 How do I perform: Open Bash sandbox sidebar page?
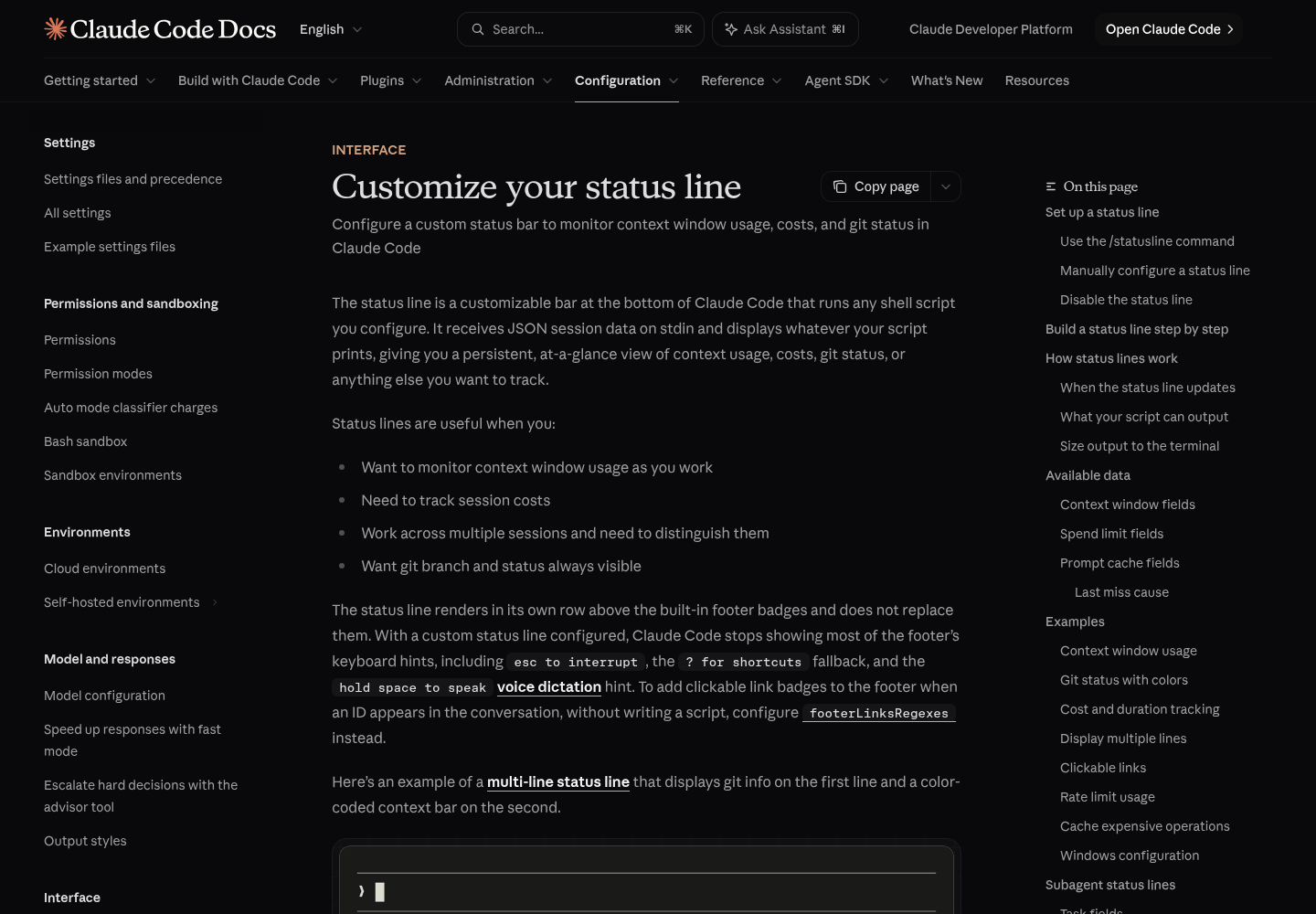coord(86,441)
